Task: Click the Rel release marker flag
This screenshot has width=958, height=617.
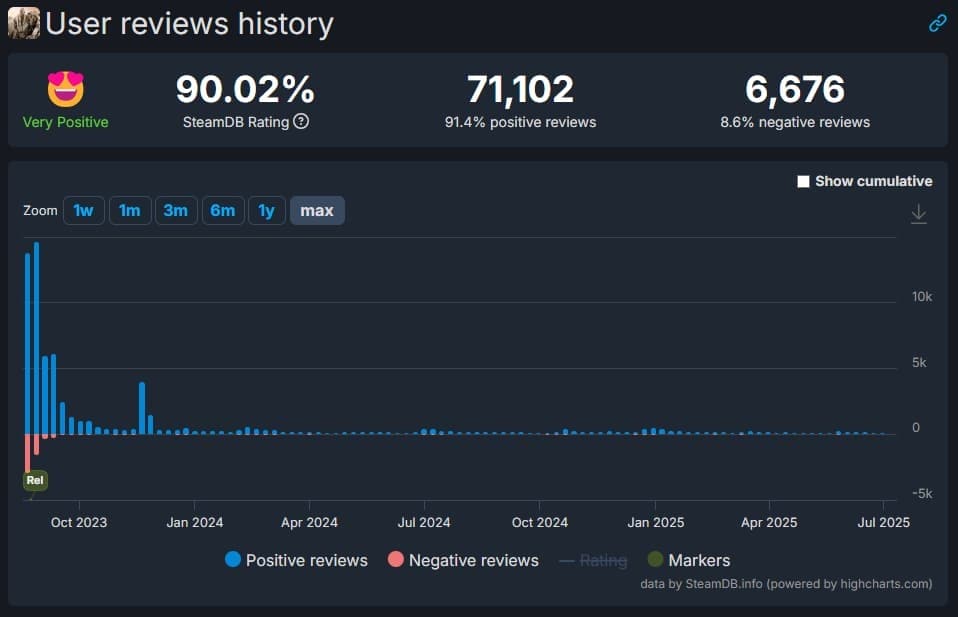Action: tap(35, 480)
